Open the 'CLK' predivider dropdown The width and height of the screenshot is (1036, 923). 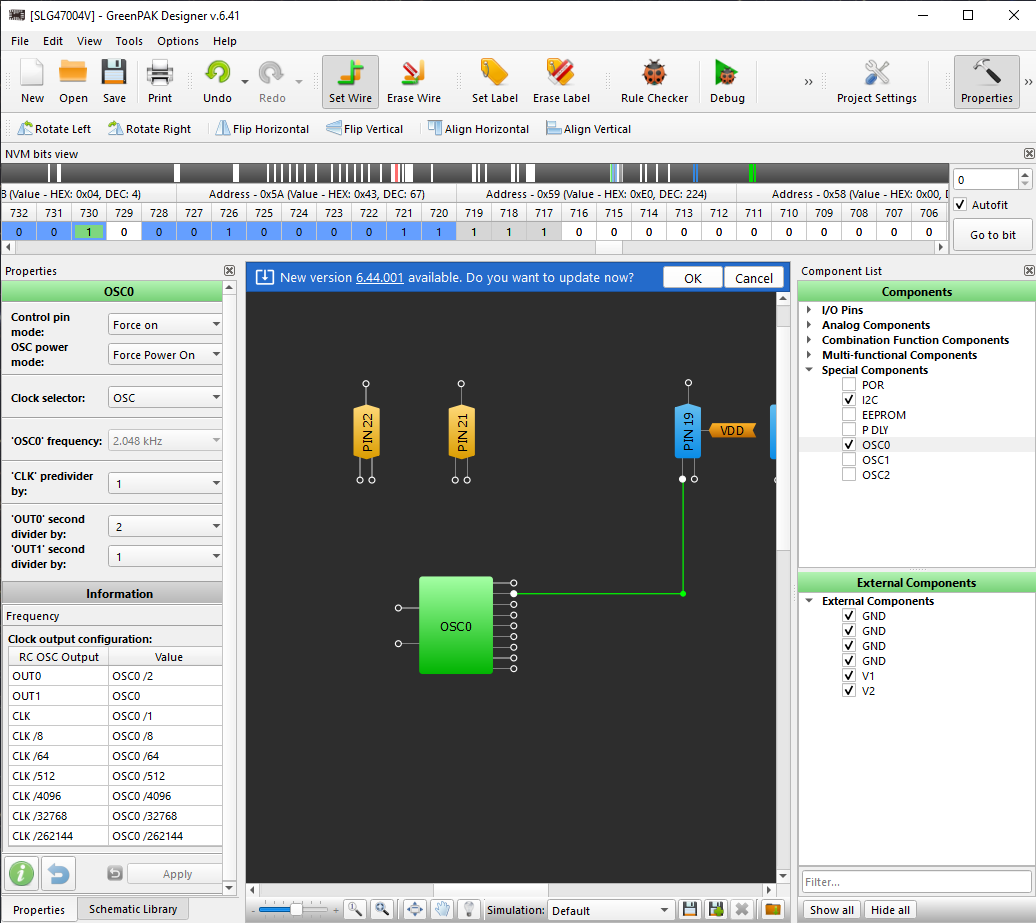tap(165, 484)
